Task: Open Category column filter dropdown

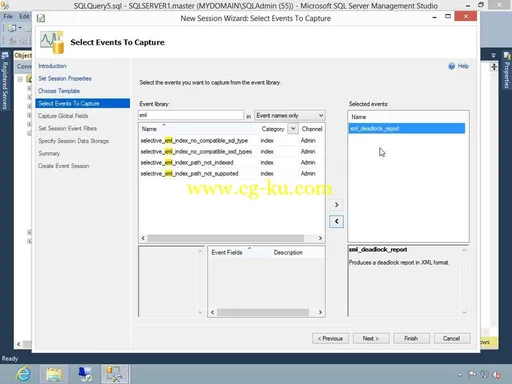Action: (x=293, y=128)
